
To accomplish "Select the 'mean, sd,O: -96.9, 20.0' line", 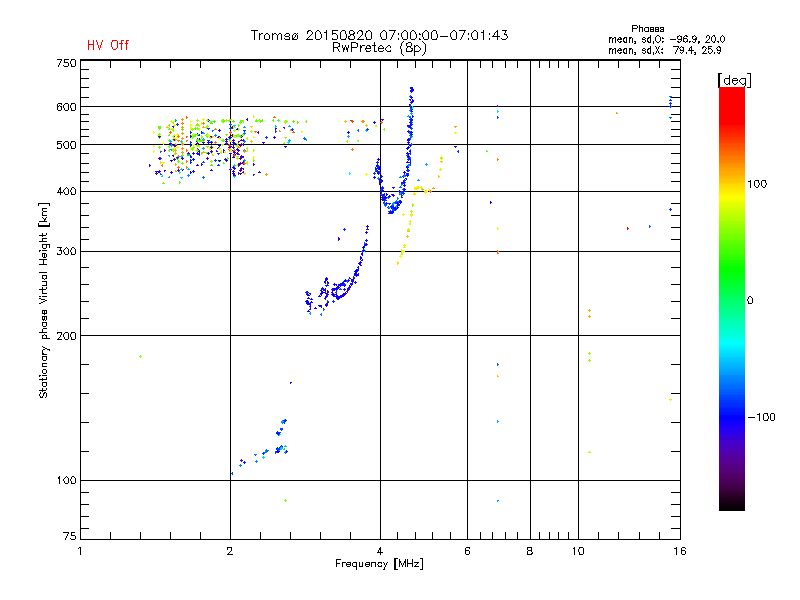I will pos(666,39).
